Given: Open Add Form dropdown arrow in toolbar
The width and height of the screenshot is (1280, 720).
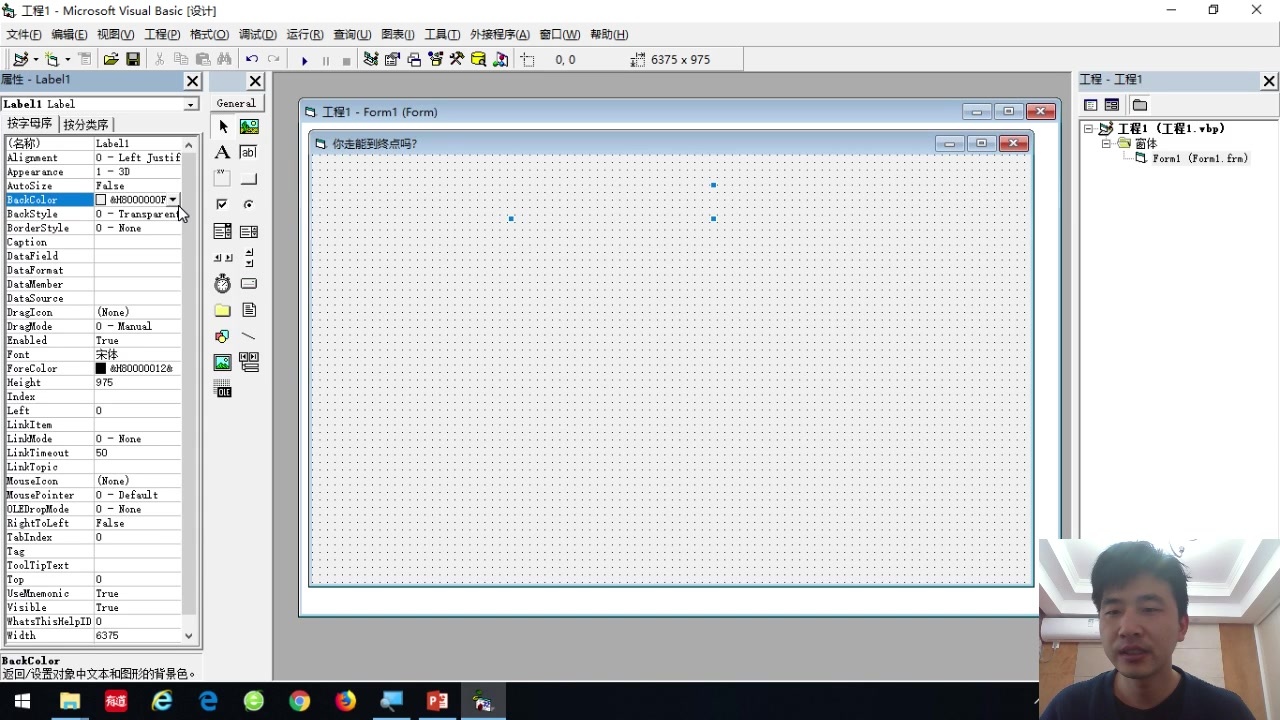Looking at the screenshot, I should point(67,60).
